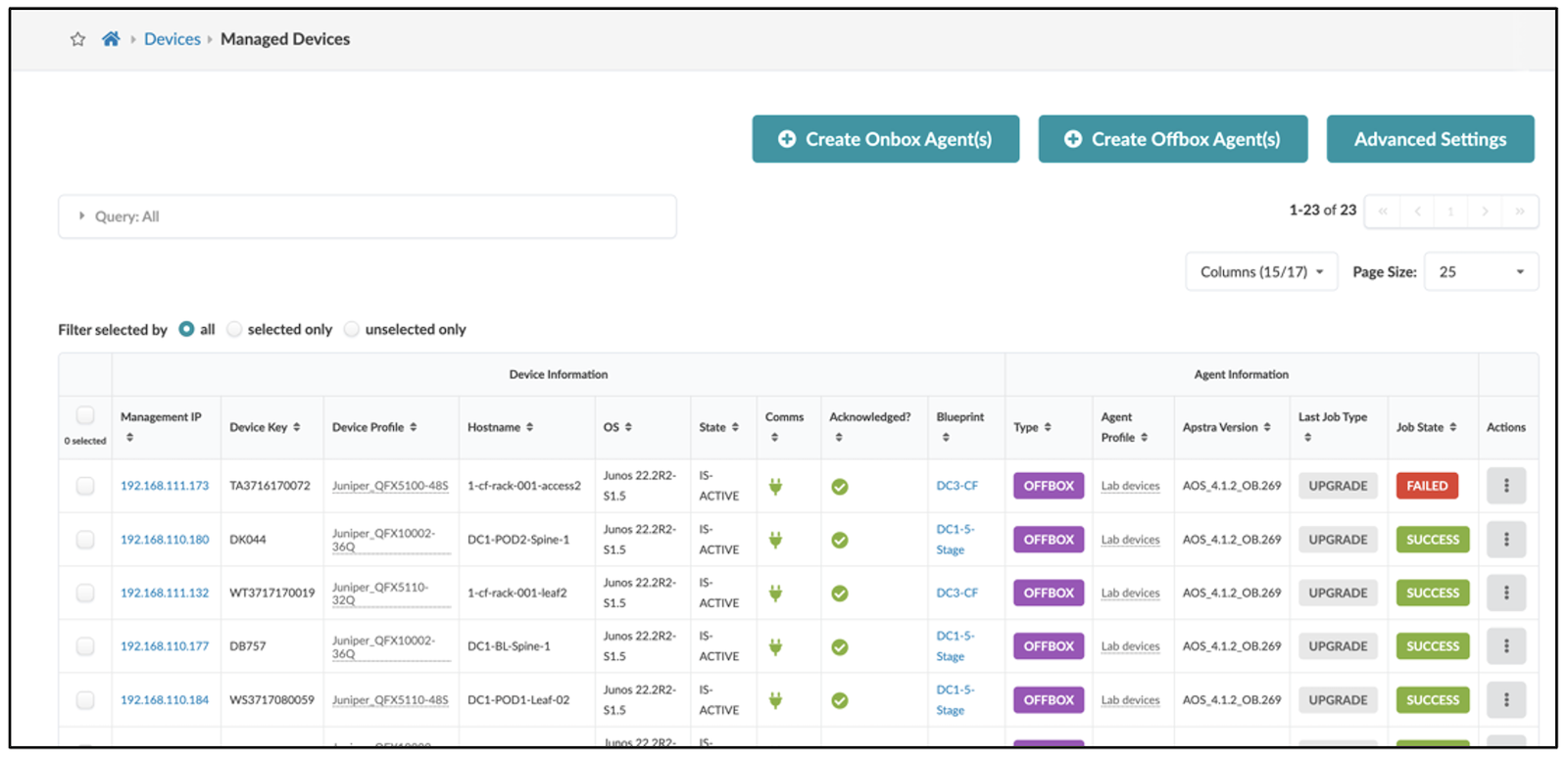Open actions menu for 192.168.110.180 row
The image size is (1568, 761).
[x=1506, y=540]
